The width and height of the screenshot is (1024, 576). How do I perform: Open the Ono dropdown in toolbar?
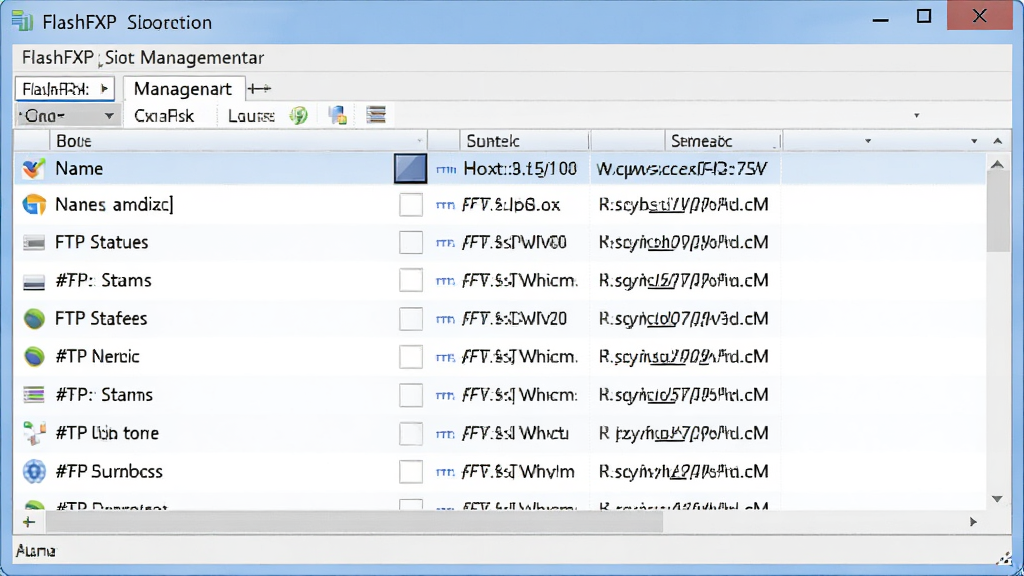[66, 116]
